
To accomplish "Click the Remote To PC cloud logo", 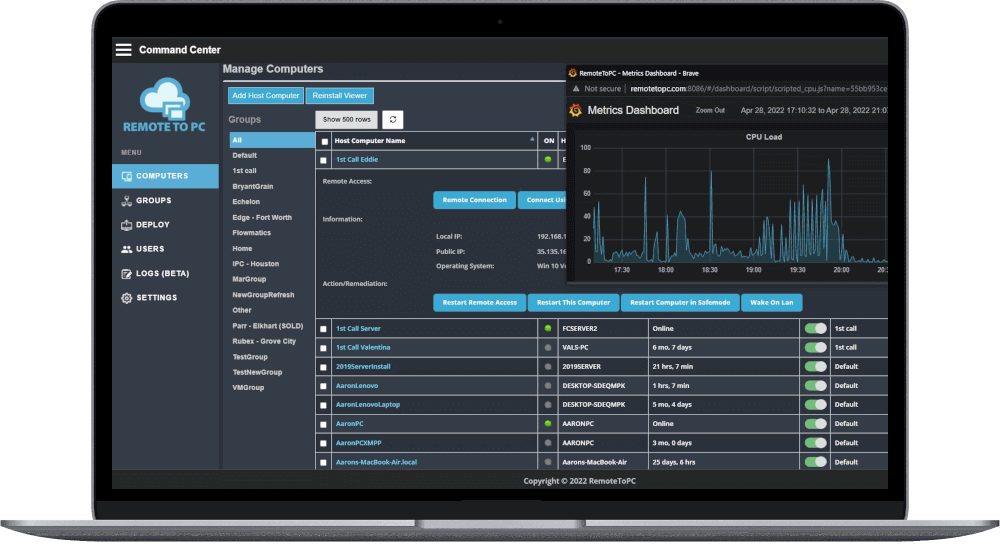I will click(165, 105).
